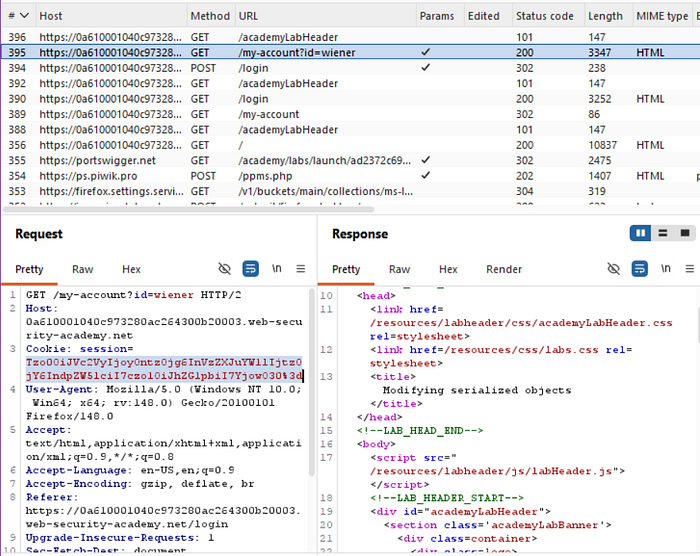700x556 pixels.
Task: Select row 395 /my-account?id=wiener
Action: click(350, 53)
